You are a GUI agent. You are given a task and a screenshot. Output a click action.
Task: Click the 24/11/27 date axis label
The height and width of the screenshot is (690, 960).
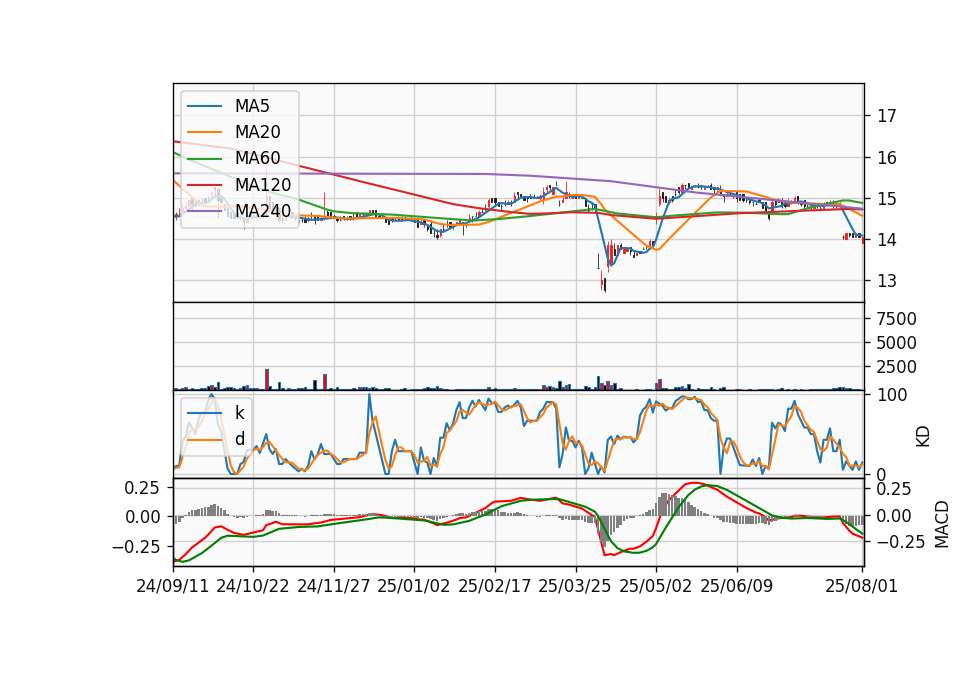(x=334, y=586)
